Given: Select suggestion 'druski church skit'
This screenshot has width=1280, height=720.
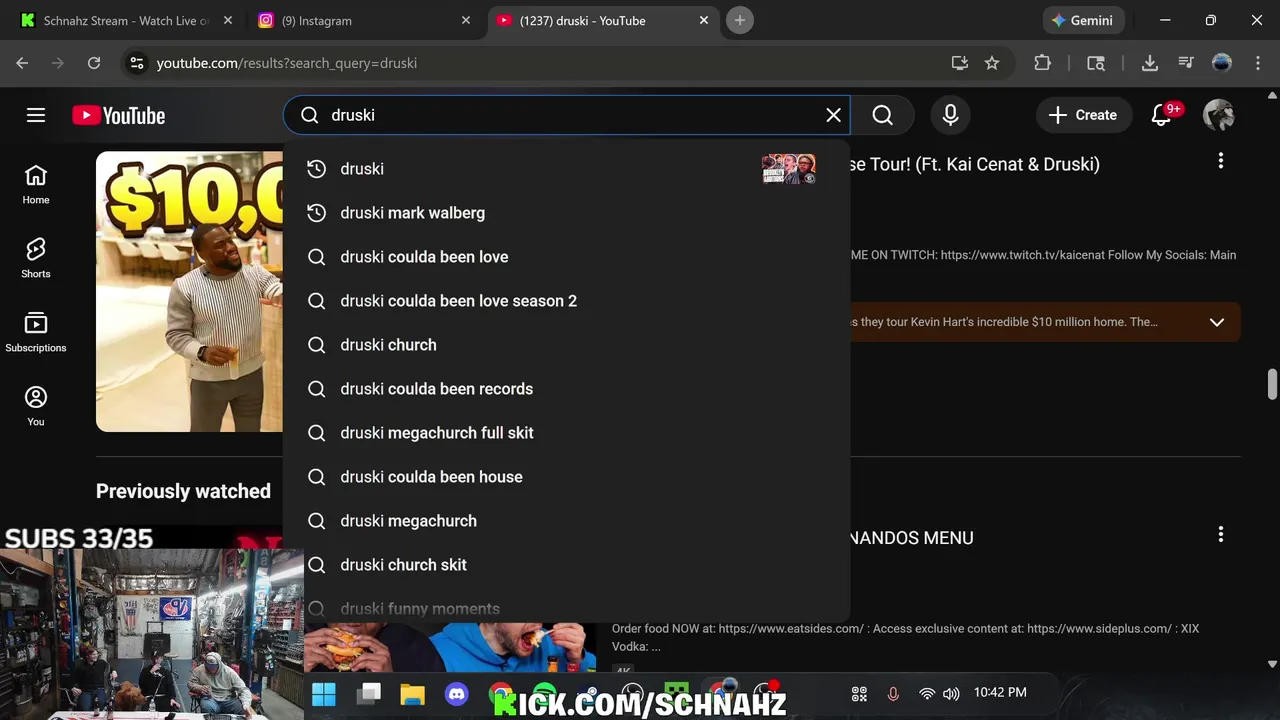Looking at the screenshot, I should (x=566, y=565).
